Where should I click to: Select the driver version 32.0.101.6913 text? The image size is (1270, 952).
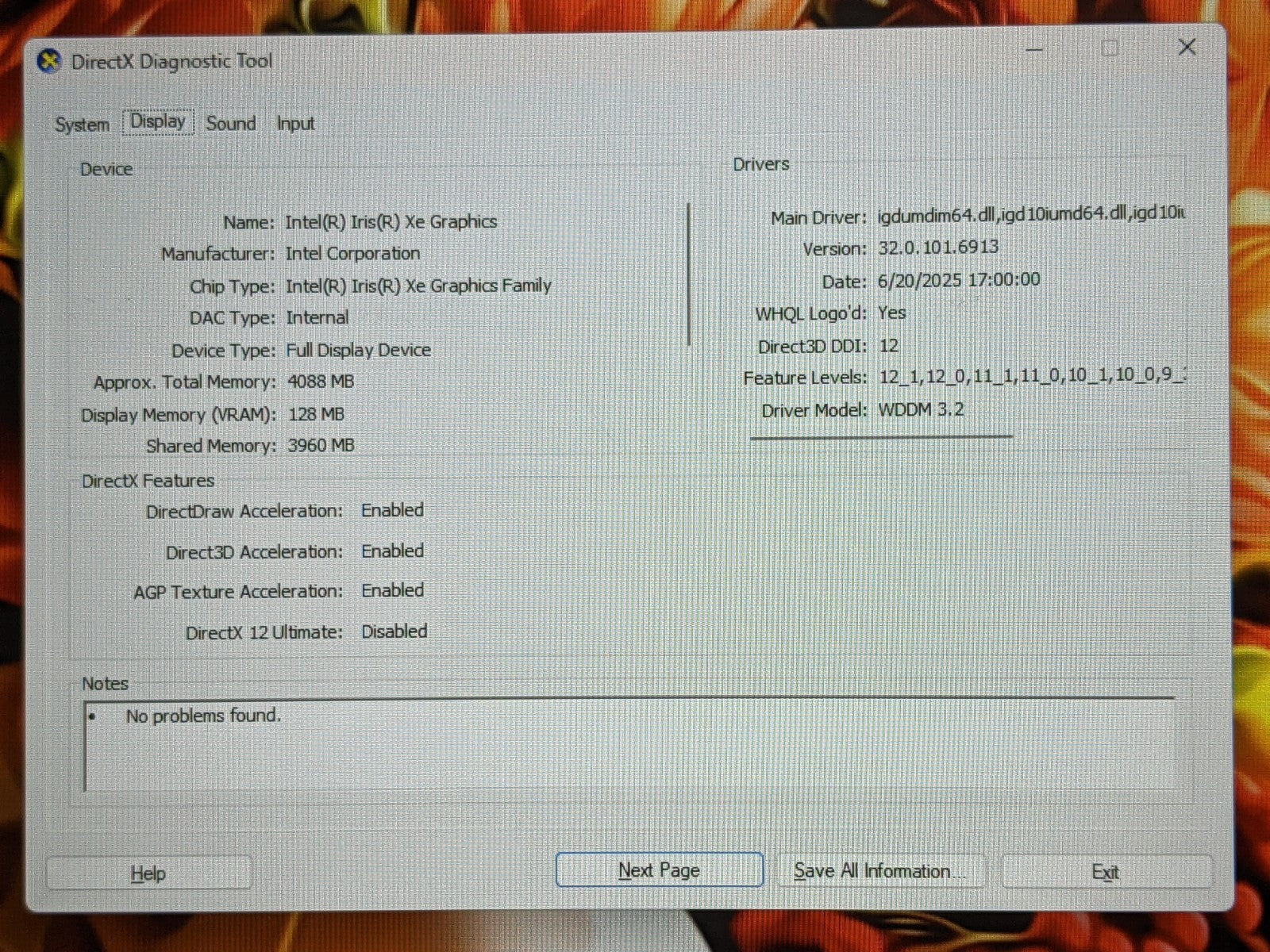point(937,248)
